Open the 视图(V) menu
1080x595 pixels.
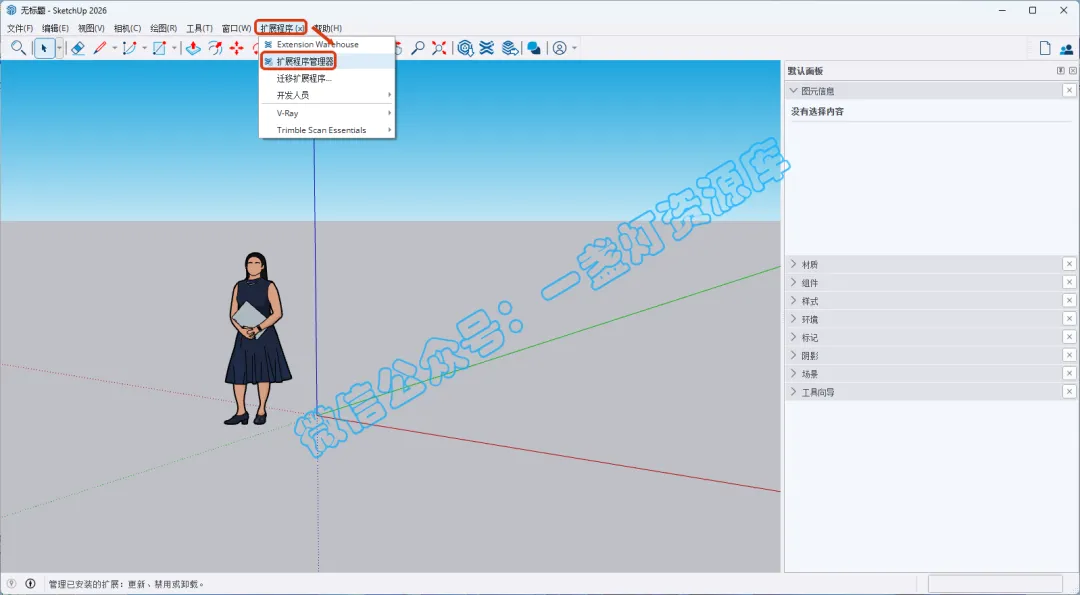coord(91,28)
